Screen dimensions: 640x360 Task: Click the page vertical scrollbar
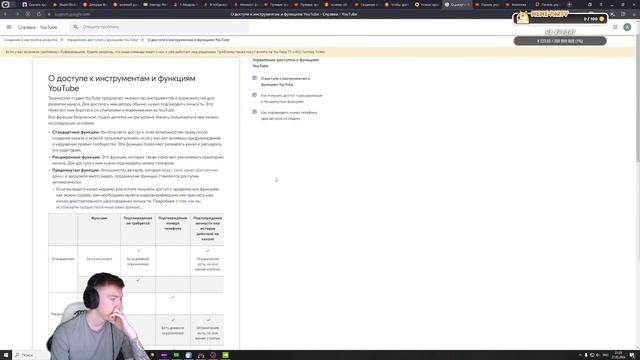pos(638,98)
